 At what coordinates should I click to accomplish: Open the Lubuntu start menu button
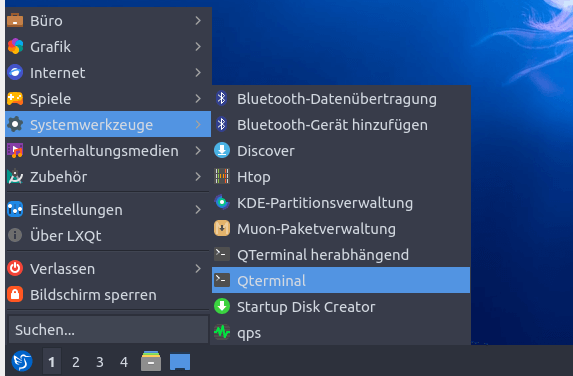[x=22, y=361]
